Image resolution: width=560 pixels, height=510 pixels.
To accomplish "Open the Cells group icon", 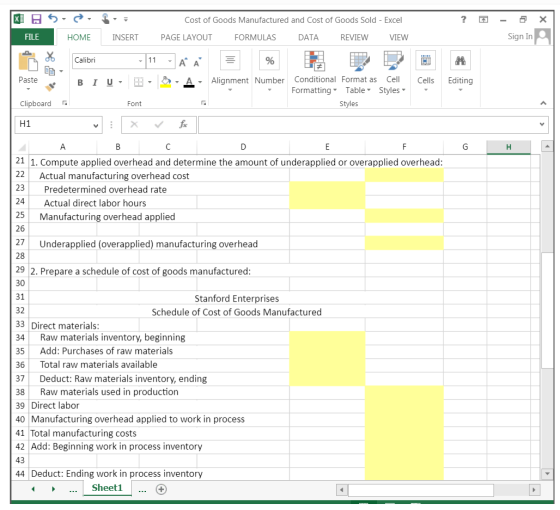I will [x=425, y=60].
